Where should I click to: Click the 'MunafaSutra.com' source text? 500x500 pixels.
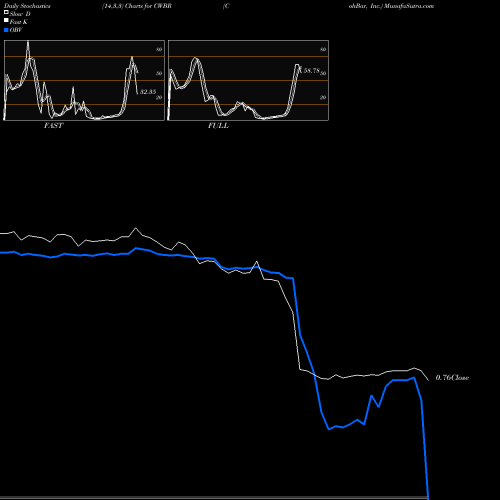[409, 6]
